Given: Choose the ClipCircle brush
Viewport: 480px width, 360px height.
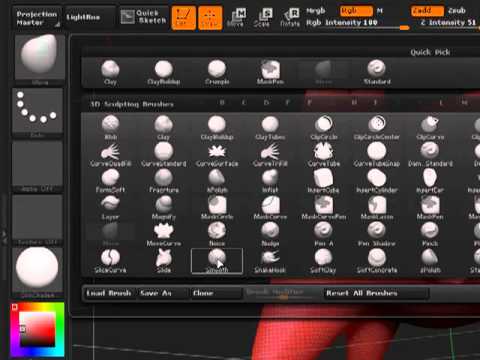Looking at the screenshot, I should pos(324,127).
